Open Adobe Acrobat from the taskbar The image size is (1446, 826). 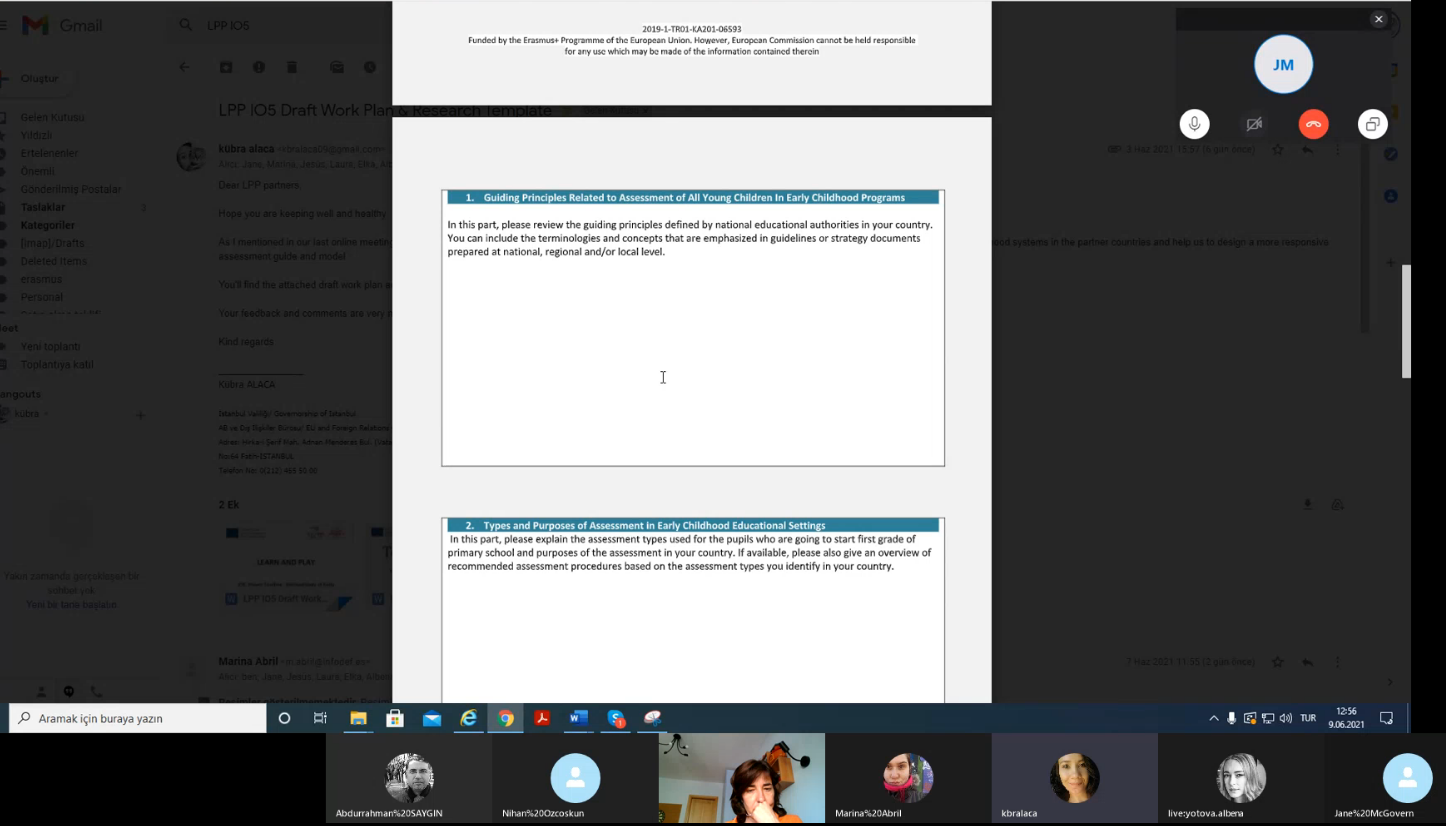click(542, 718)
